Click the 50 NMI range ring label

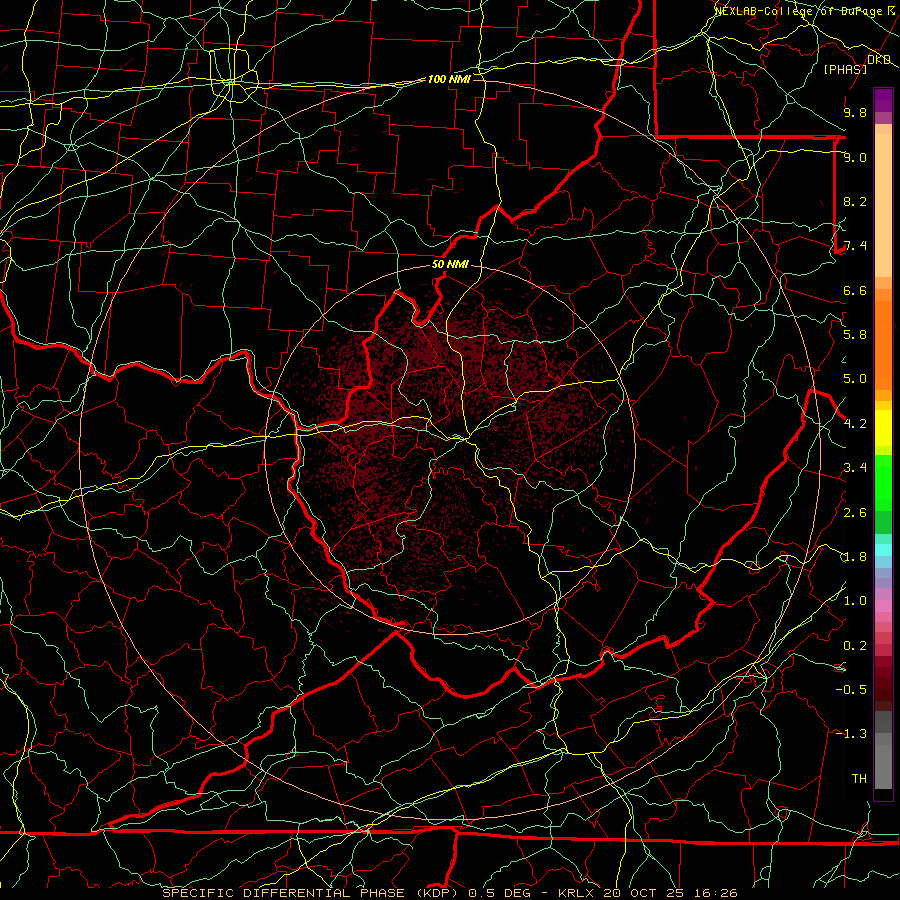(450, 264)
